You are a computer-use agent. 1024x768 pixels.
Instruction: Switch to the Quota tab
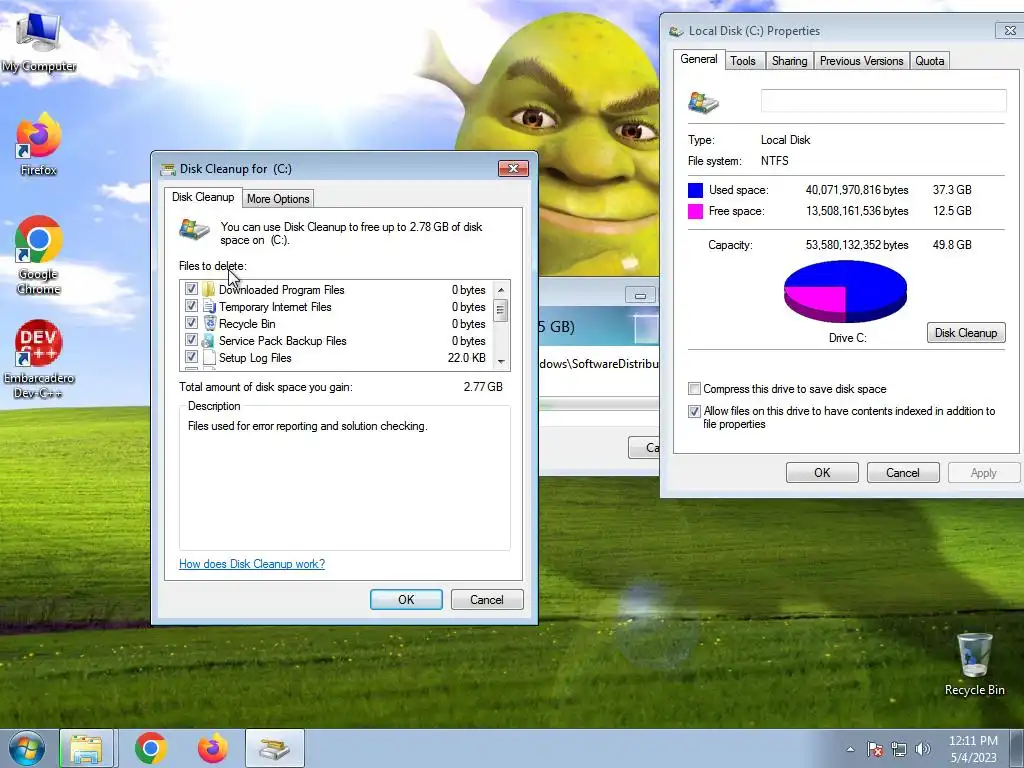tap(929, 61)
